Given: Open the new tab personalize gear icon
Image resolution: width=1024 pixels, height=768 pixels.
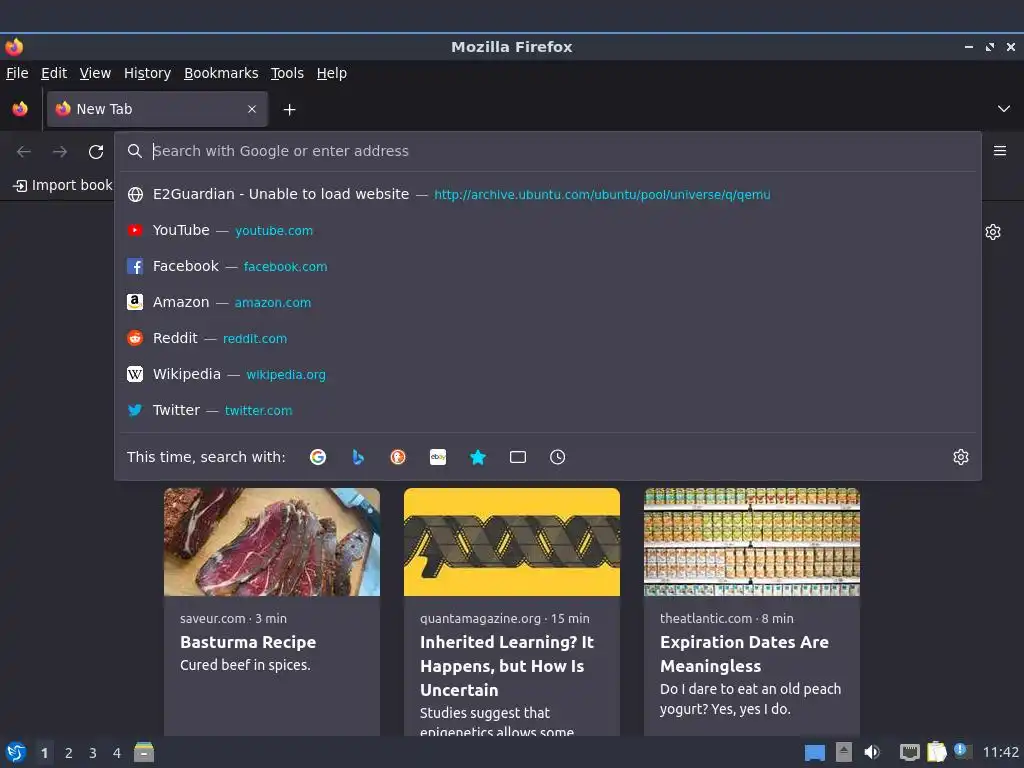Looking at the screenshot, I should coord(993,232).
